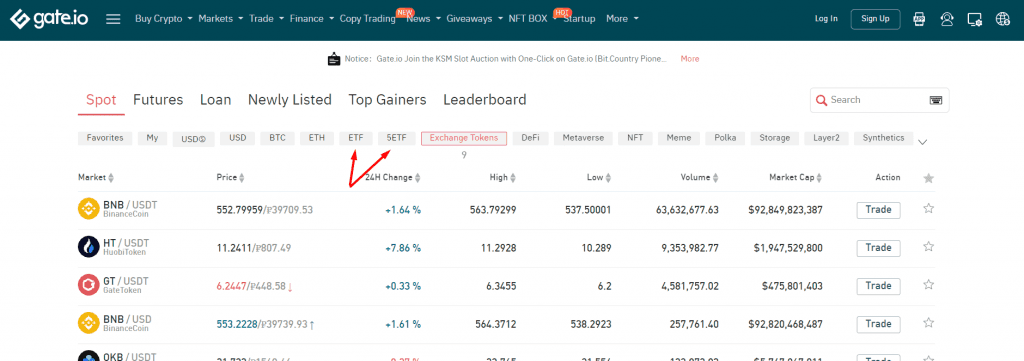1024x361 pixels.
Task: Click the search magnifier icon
Action: click(821, 101)
